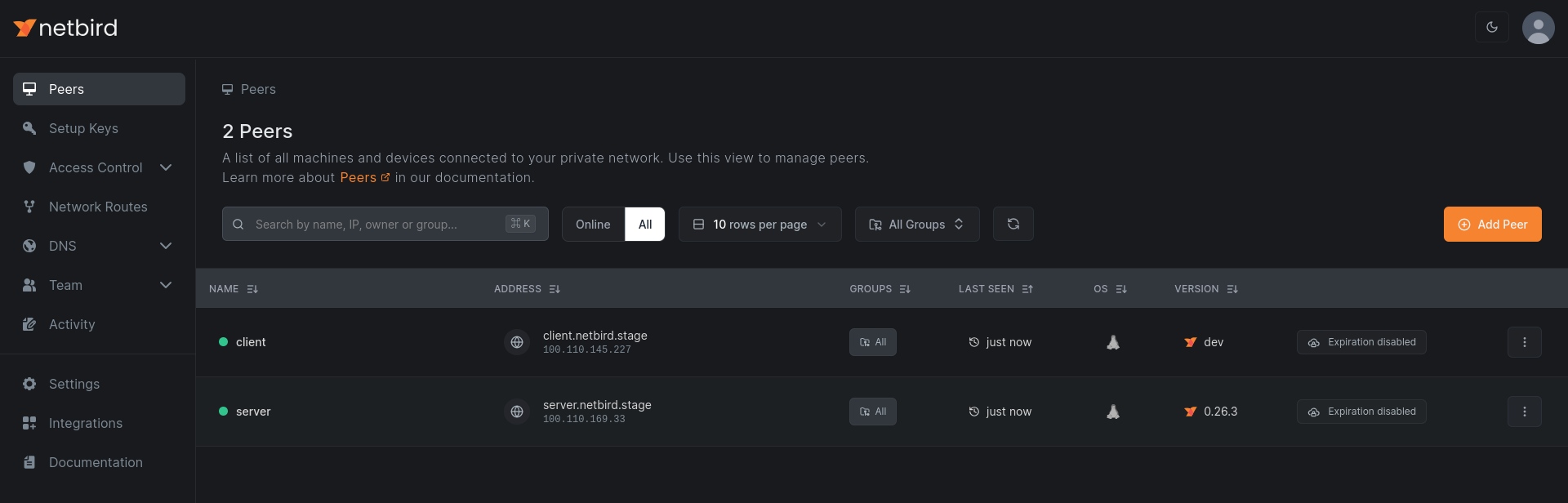Click the Add Peer button
The width and height of the screenshot is (1568, 503).
click(1492, 225)
